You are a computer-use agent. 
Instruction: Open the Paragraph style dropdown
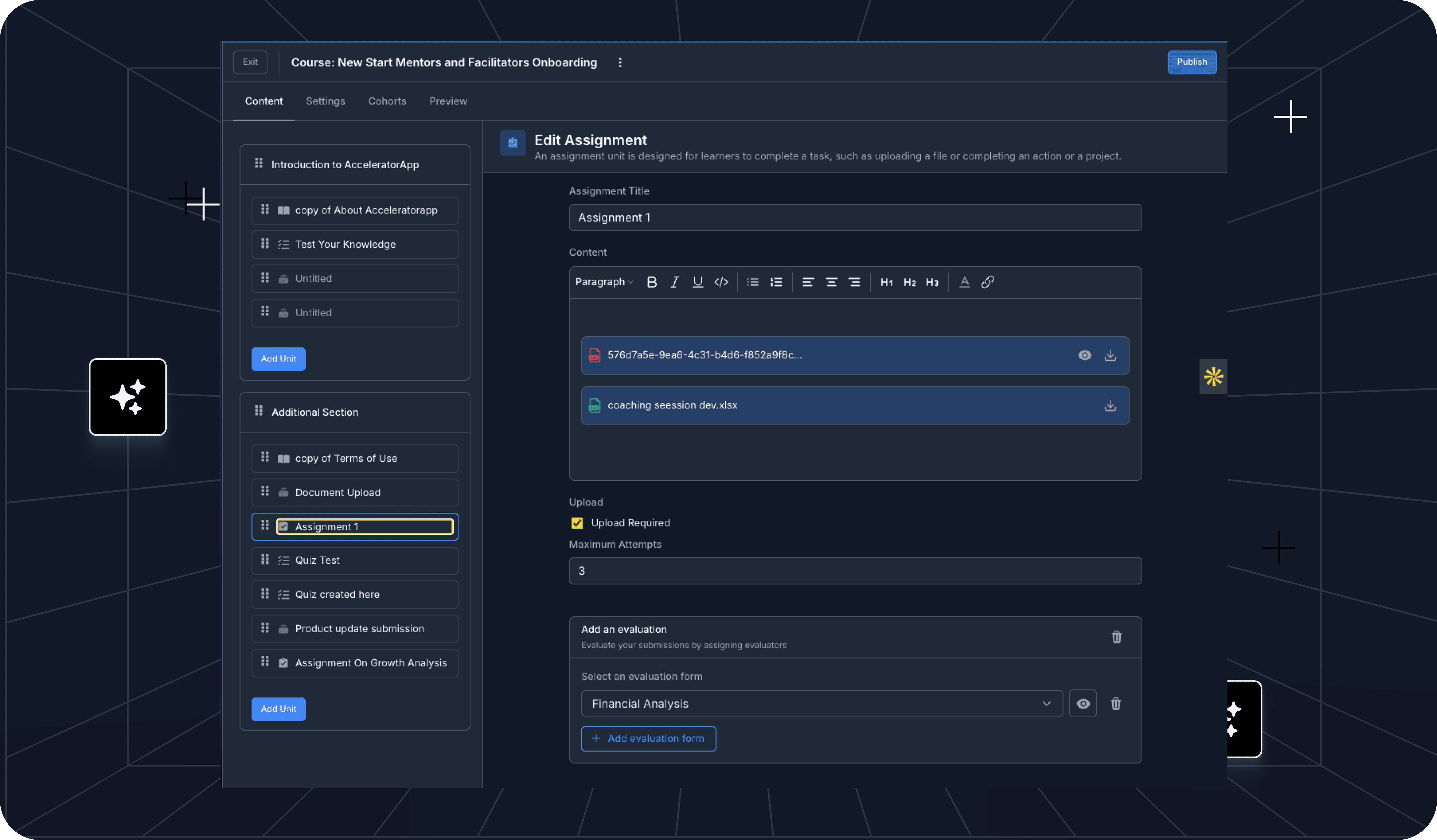604,282
